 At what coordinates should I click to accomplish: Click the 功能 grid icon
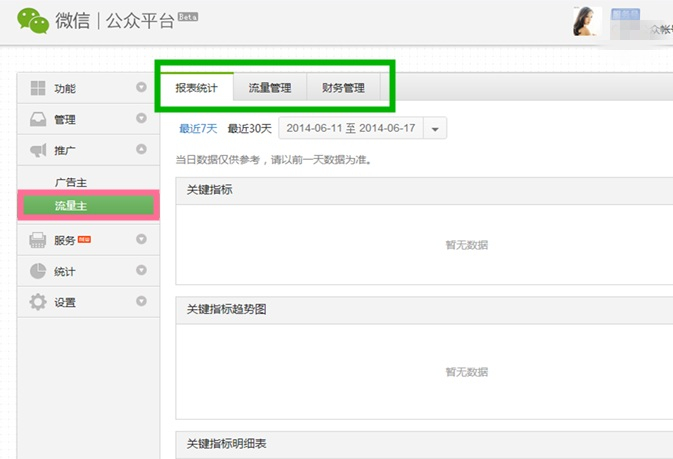coord(38,89)
